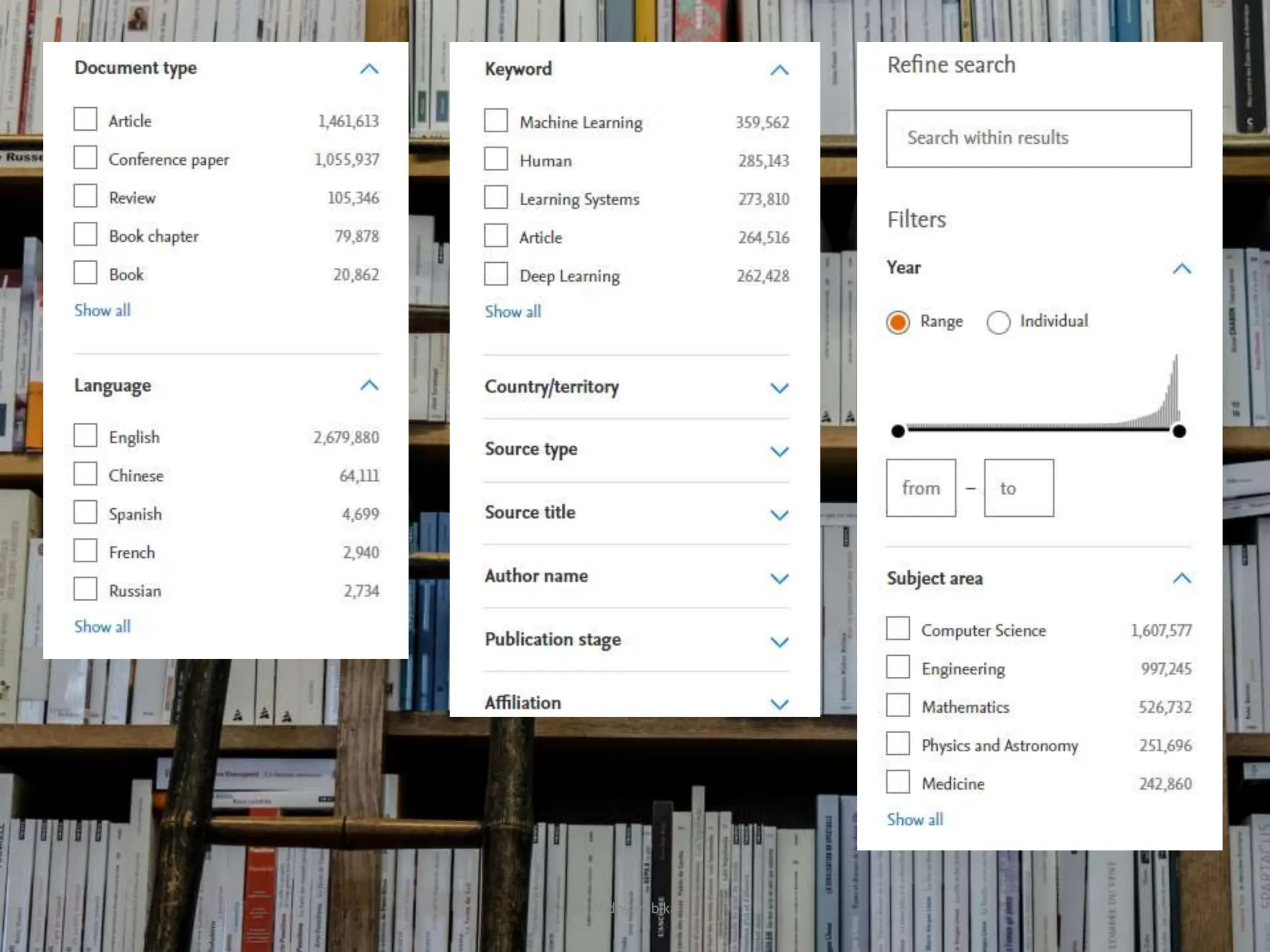
Task: Expand the Source title filter
Action: pos(779,514)
